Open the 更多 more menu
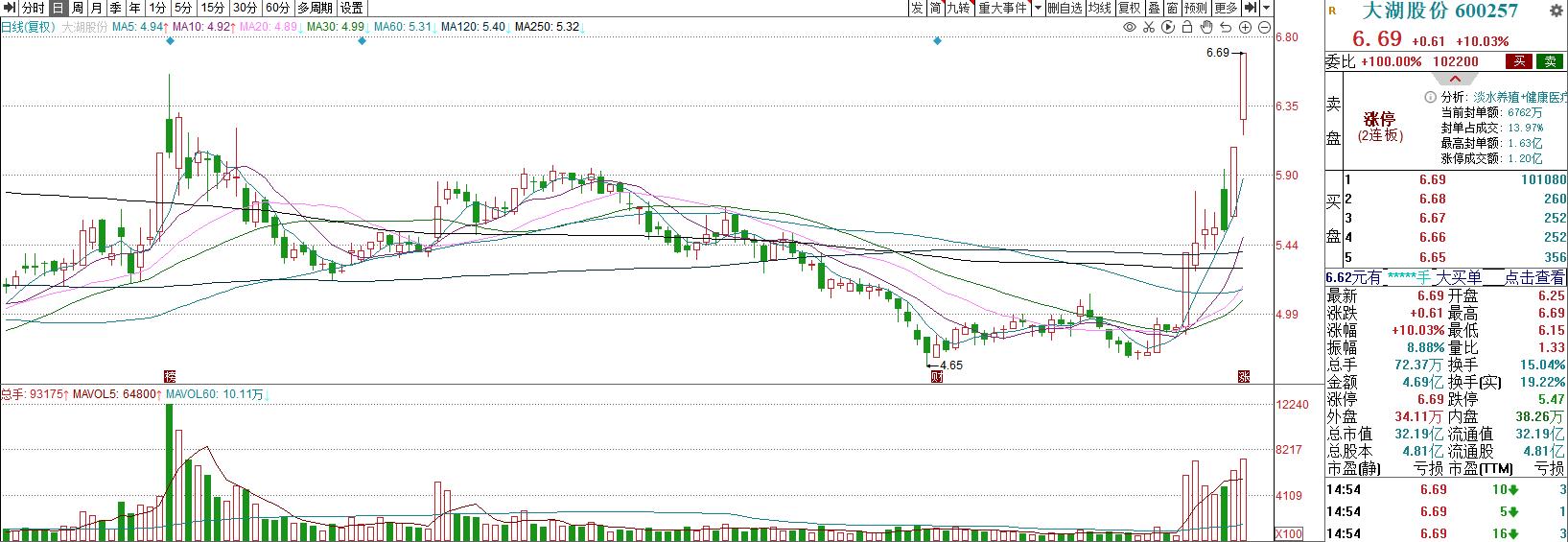The image size is (1568, 542). click(x=1226, y=8)
